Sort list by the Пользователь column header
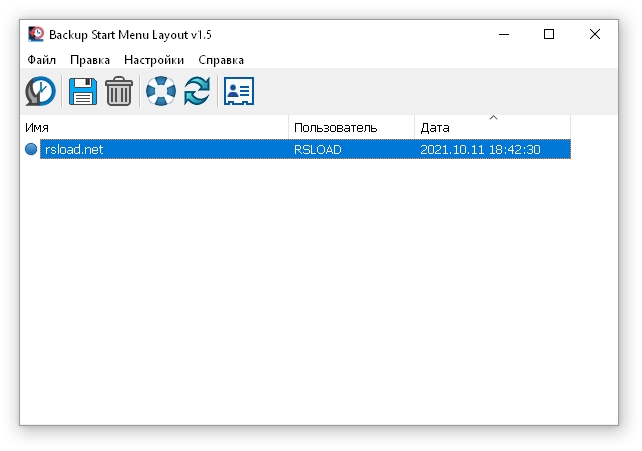The image size is (642, 451). tap(351, 128)
